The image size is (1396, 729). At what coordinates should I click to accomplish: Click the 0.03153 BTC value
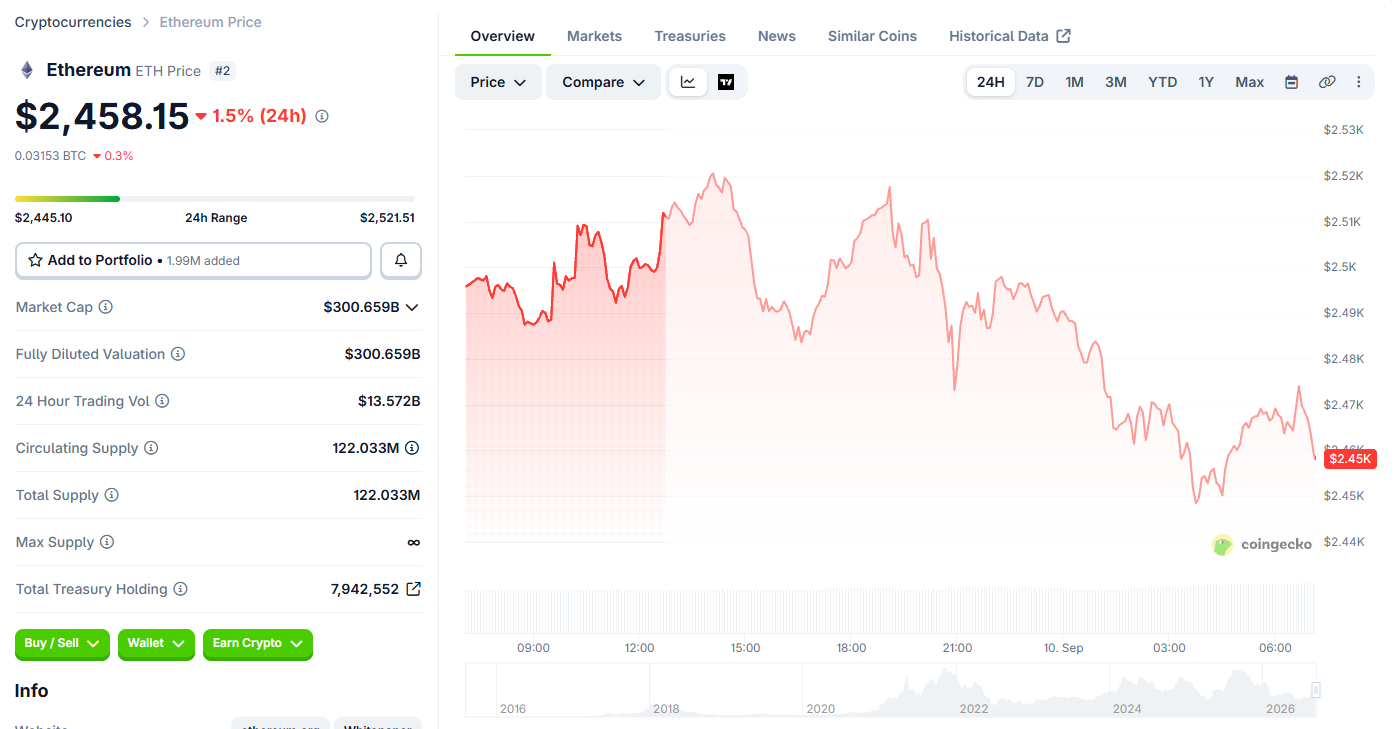[50, 156]
